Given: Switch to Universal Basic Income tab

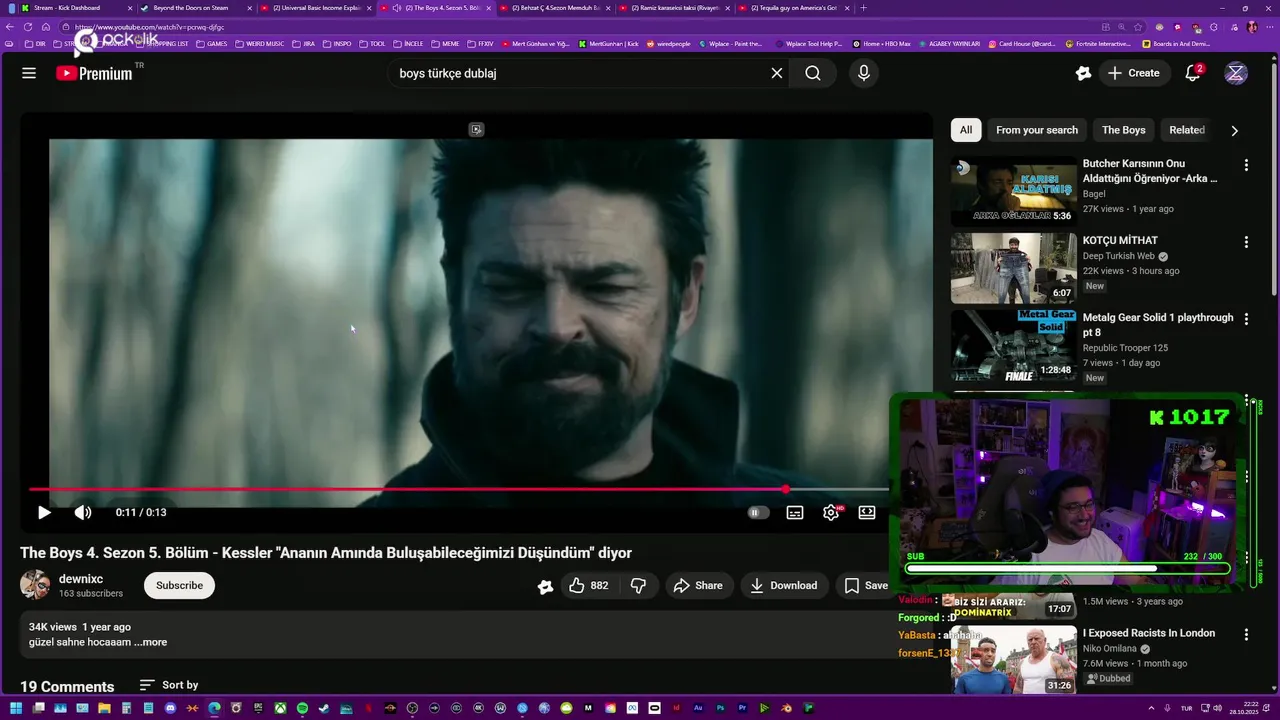Looking at the screenshot, I should point(316,8).
